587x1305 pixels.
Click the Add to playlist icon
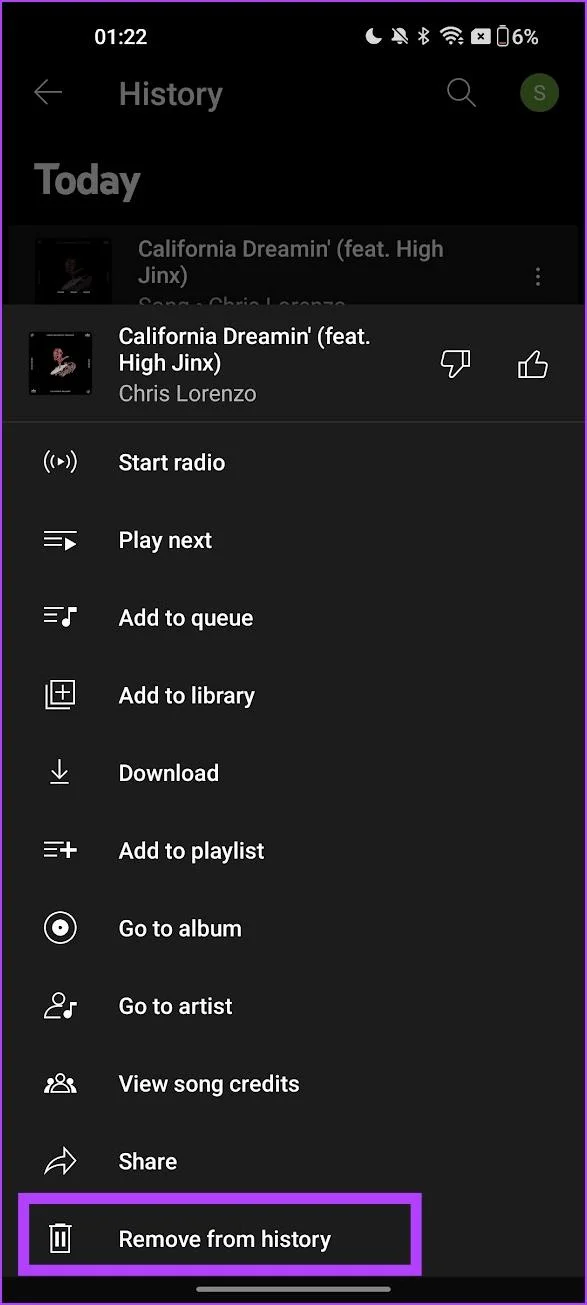coord(60,850)
